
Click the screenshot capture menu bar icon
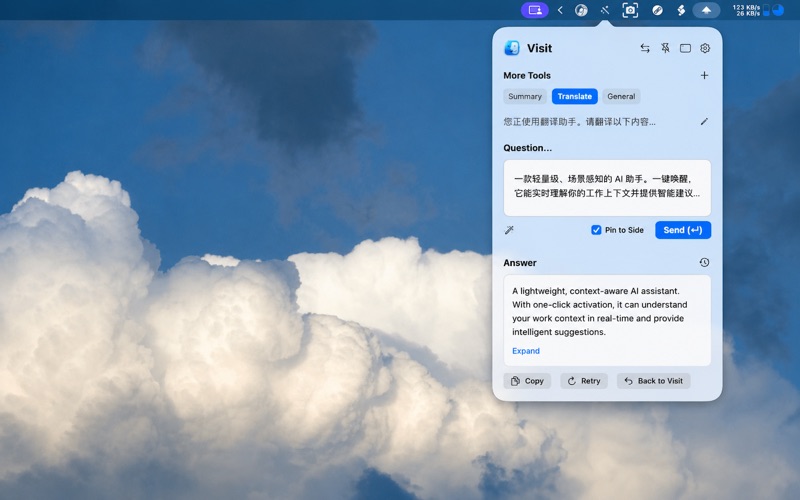tap(630, 10)
